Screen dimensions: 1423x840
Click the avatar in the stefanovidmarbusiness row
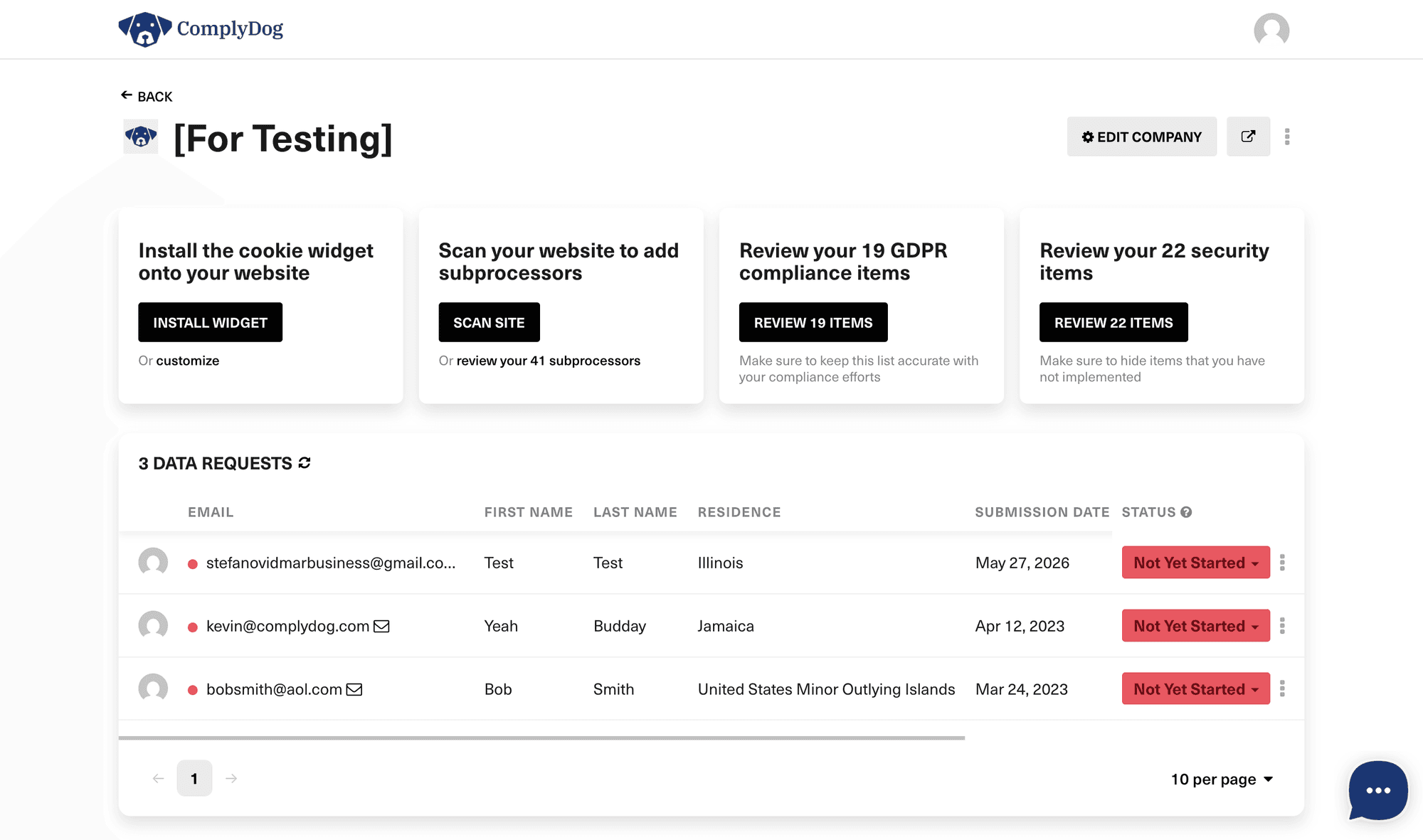point(153,563)
